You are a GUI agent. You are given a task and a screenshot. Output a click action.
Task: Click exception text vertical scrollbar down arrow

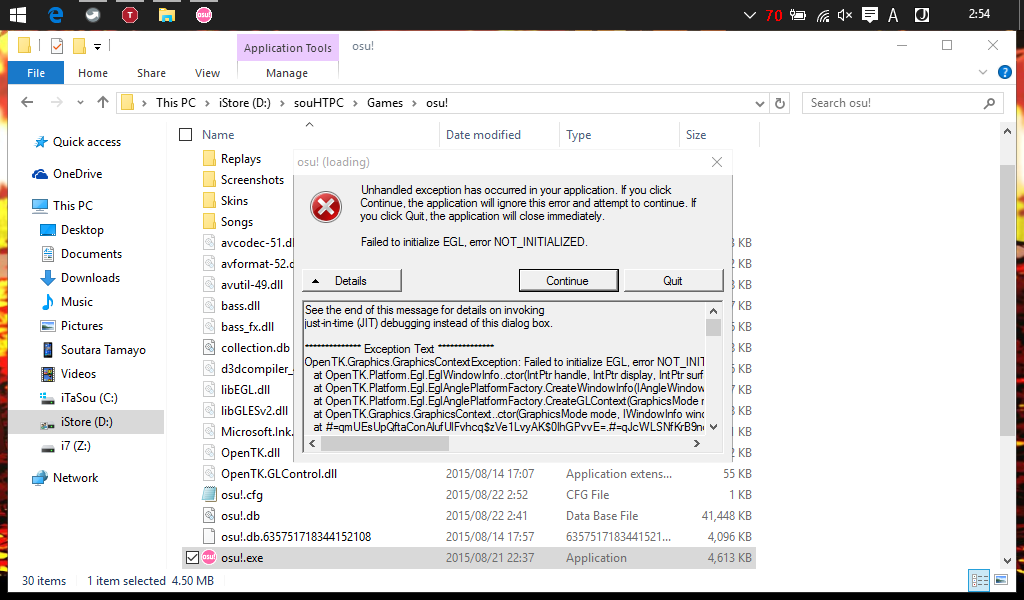[713, 427]
